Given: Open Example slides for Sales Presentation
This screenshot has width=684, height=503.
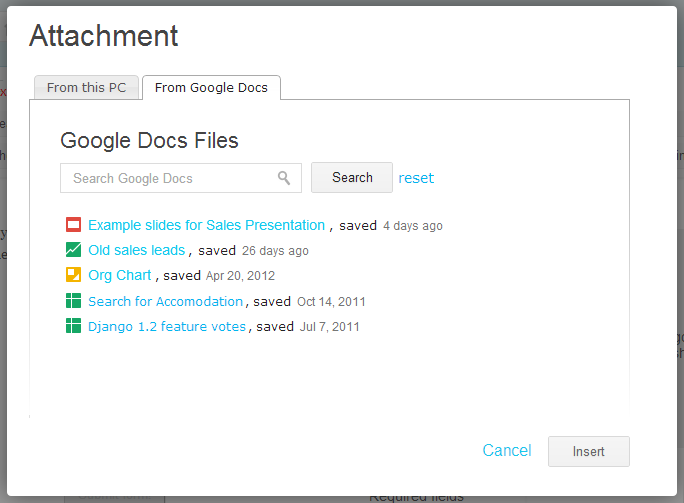Looking at the screenshot, I should point(206,225).
